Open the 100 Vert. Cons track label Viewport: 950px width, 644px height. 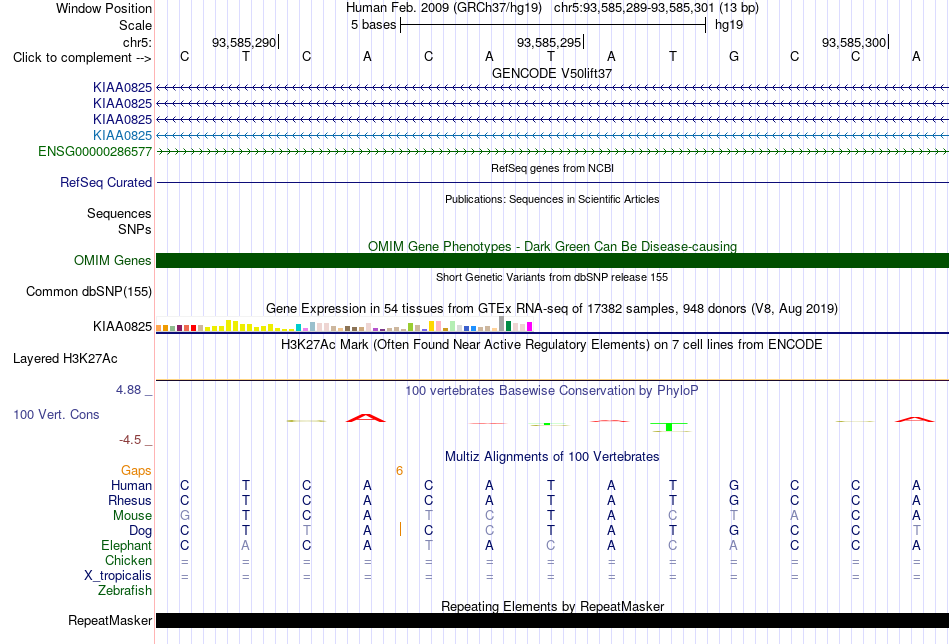coord(56,414)
